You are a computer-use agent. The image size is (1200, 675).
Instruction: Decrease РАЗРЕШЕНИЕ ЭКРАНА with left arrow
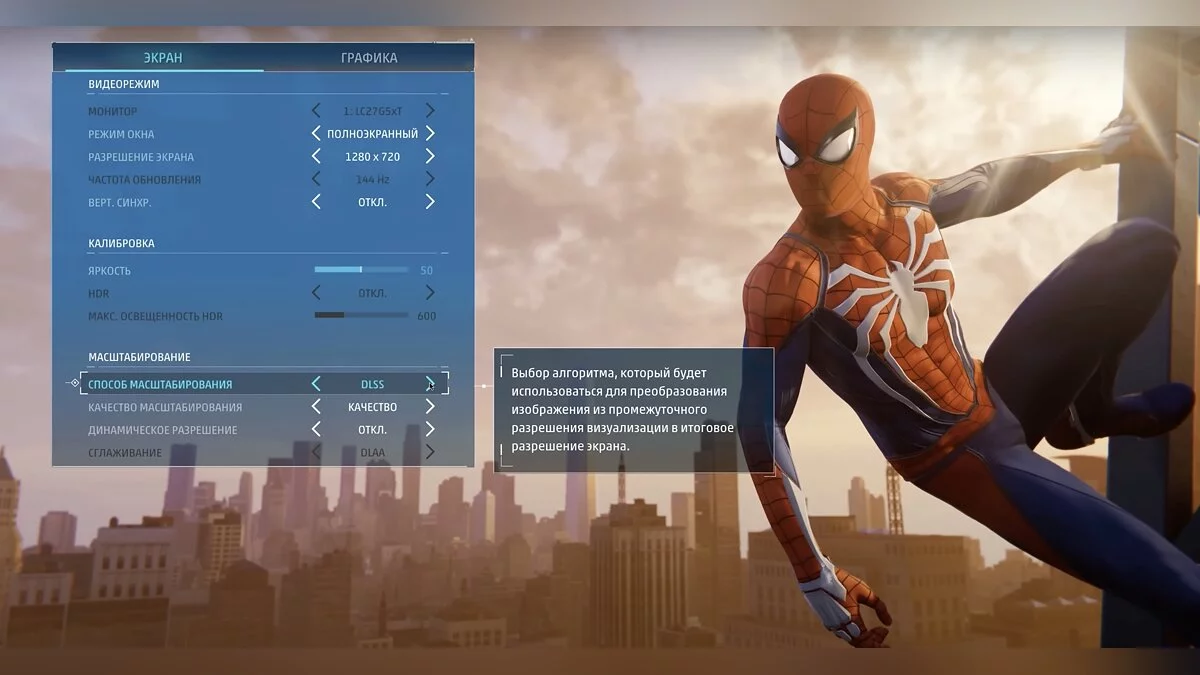coord(316,157)
